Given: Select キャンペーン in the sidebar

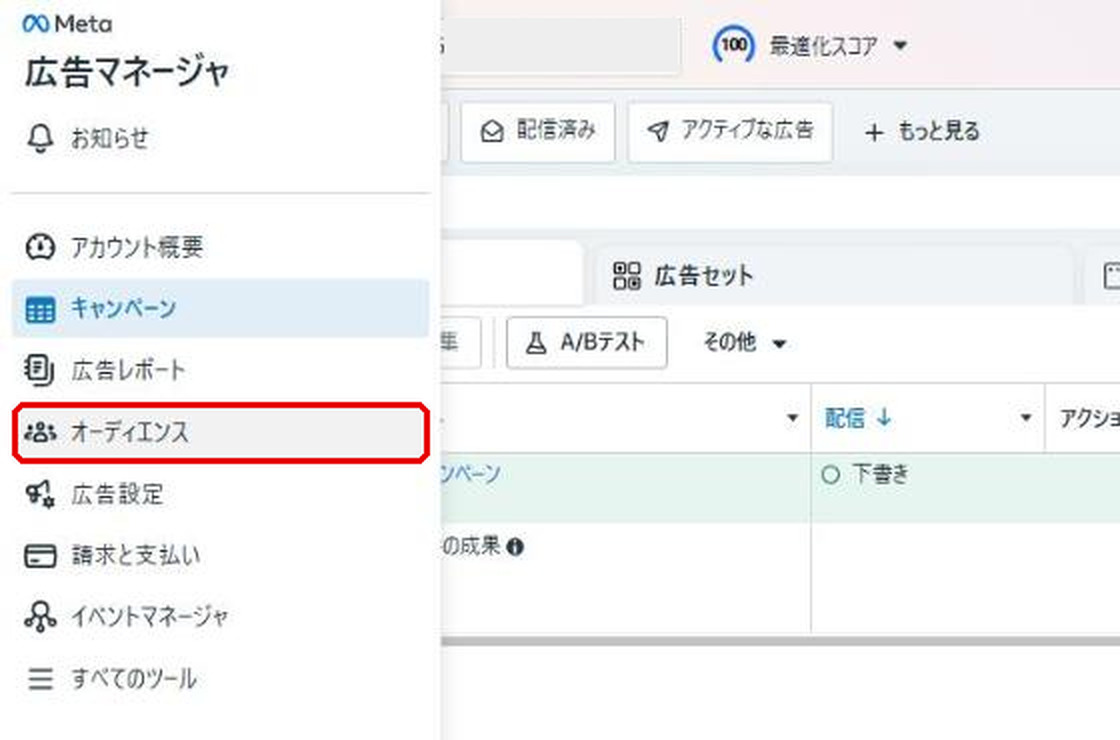Looking at the screenshot, I should 220,309.
